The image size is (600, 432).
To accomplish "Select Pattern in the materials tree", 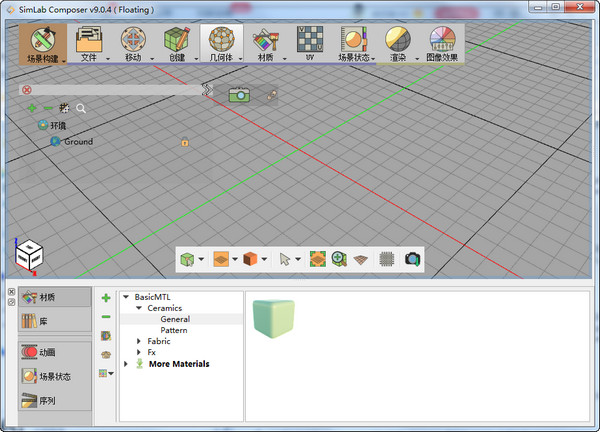I will [x=174, y=330].
